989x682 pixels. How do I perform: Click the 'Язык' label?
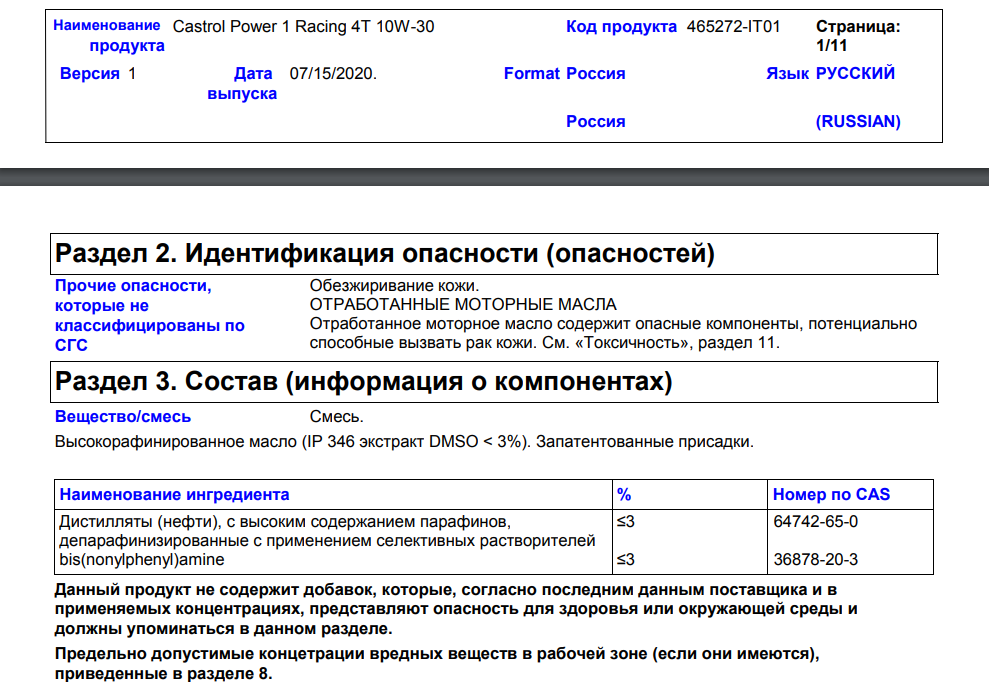[787, 74]
